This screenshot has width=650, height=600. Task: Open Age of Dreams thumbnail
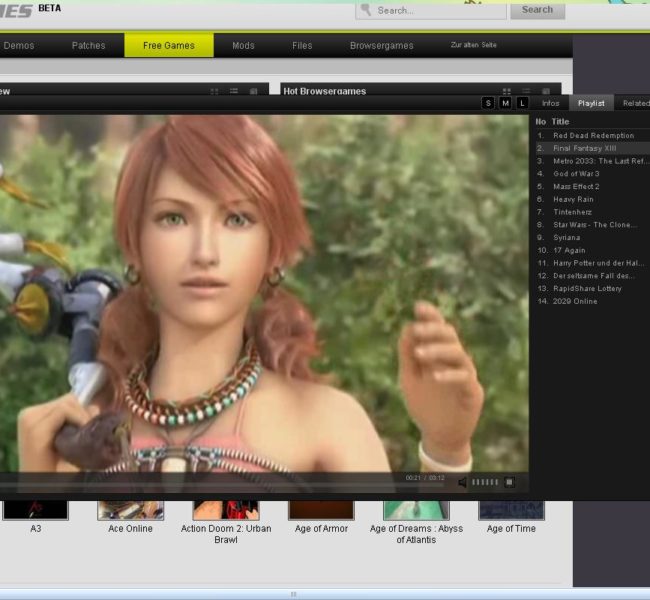(x=416, y=510)
